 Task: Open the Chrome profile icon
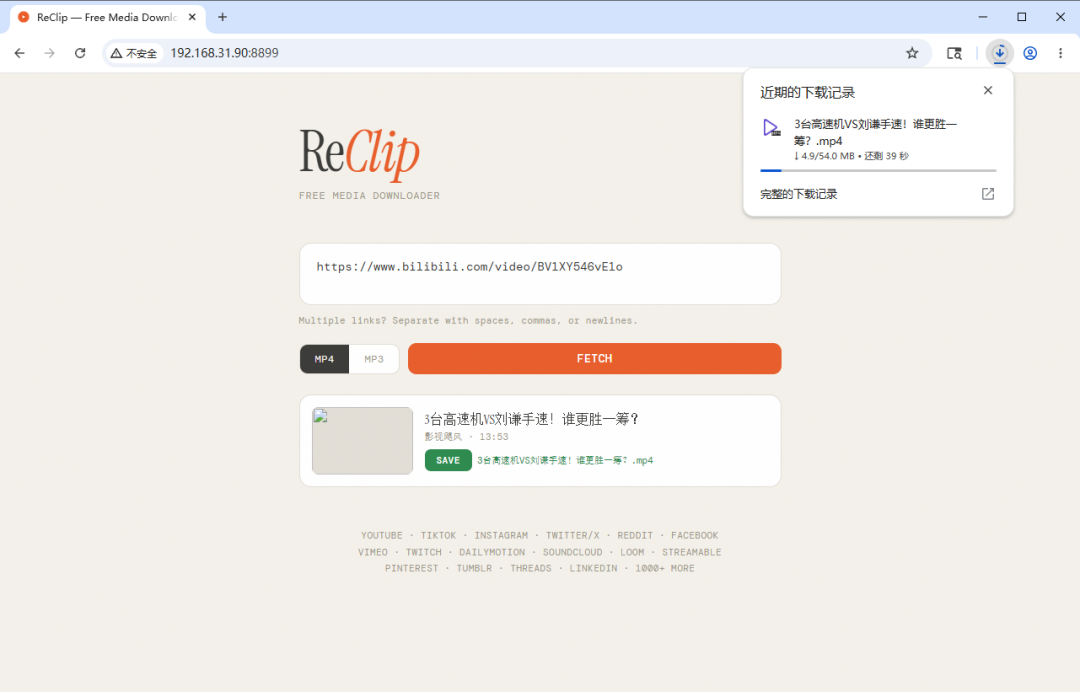pos(1030,53)
